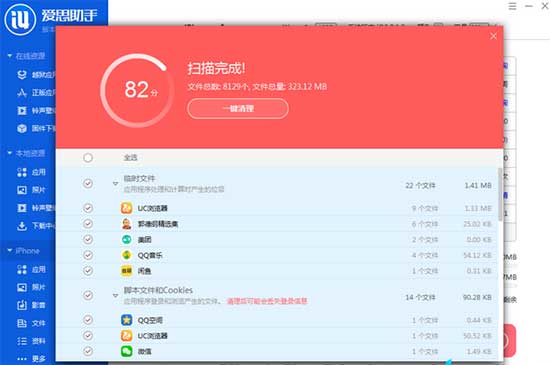Open 影音 media icon under iPhone
Image resolution: width=550 pixels, height=365 pixels.
[x=22, y=305]
